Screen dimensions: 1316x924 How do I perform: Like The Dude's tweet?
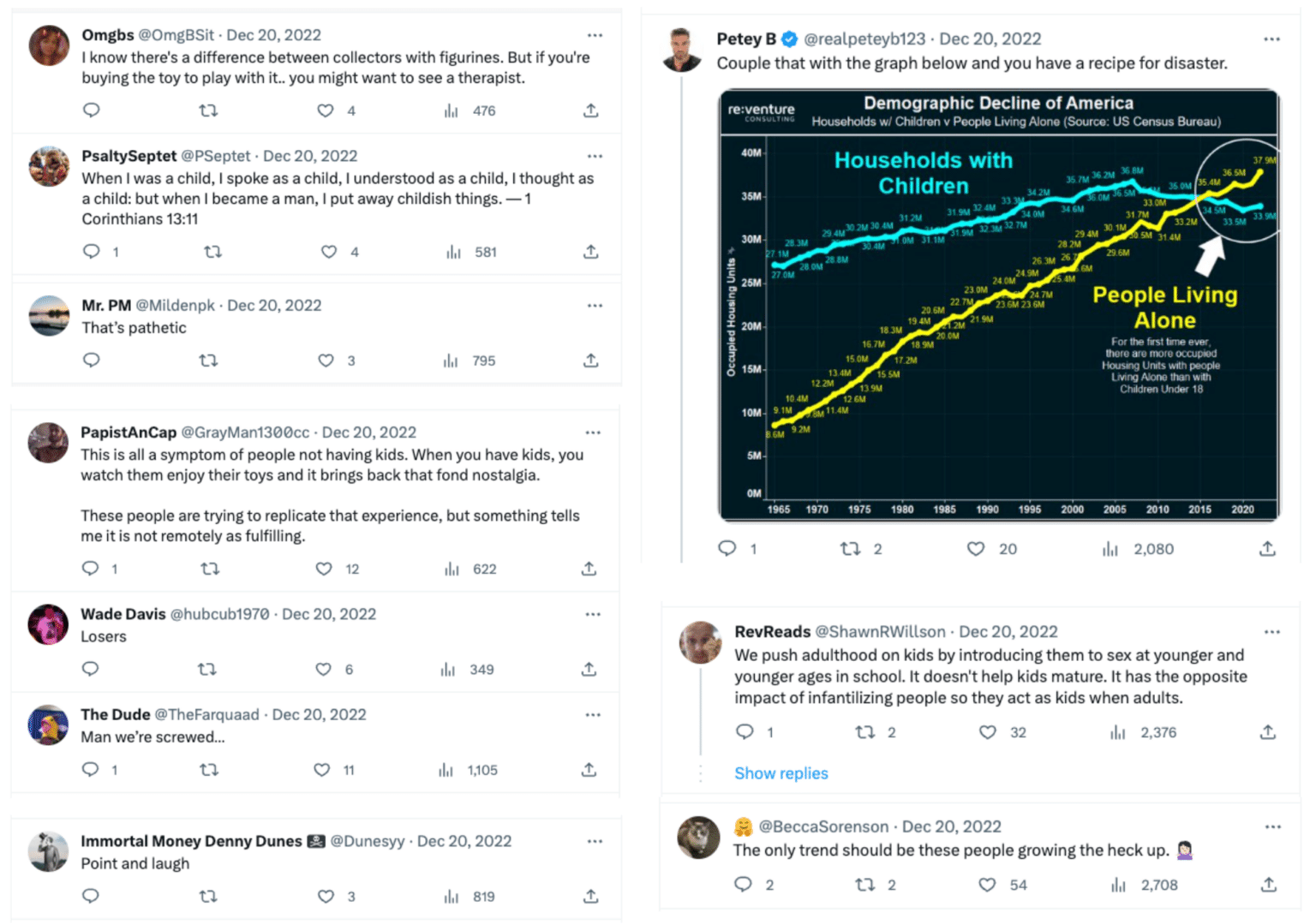[322, 770]
